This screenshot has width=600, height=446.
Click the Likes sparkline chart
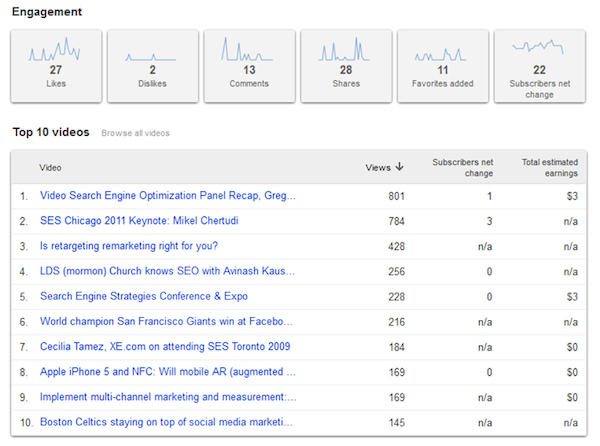pyautogui.click(x=54, y=49)
